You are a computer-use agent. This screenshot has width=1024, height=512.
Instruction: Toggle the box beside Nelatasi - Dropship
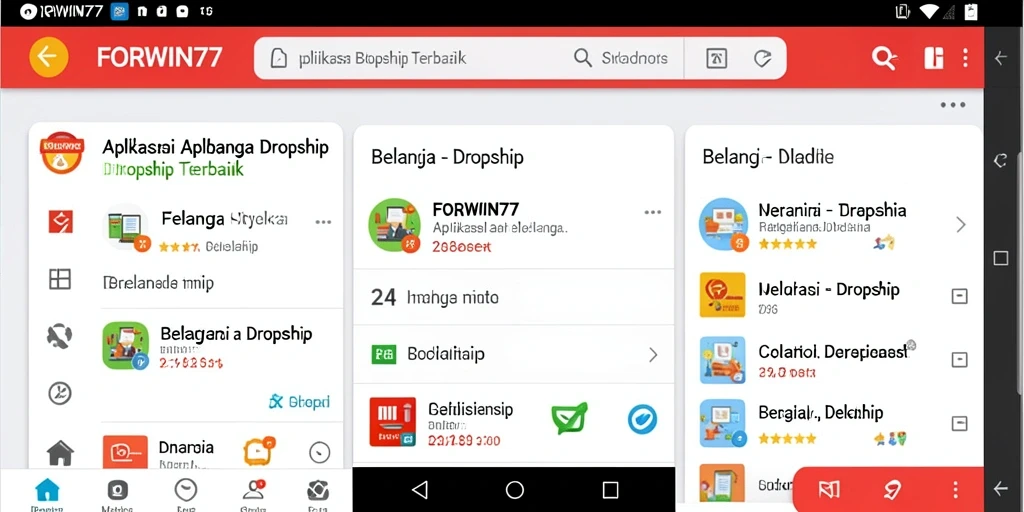[959, 296]
